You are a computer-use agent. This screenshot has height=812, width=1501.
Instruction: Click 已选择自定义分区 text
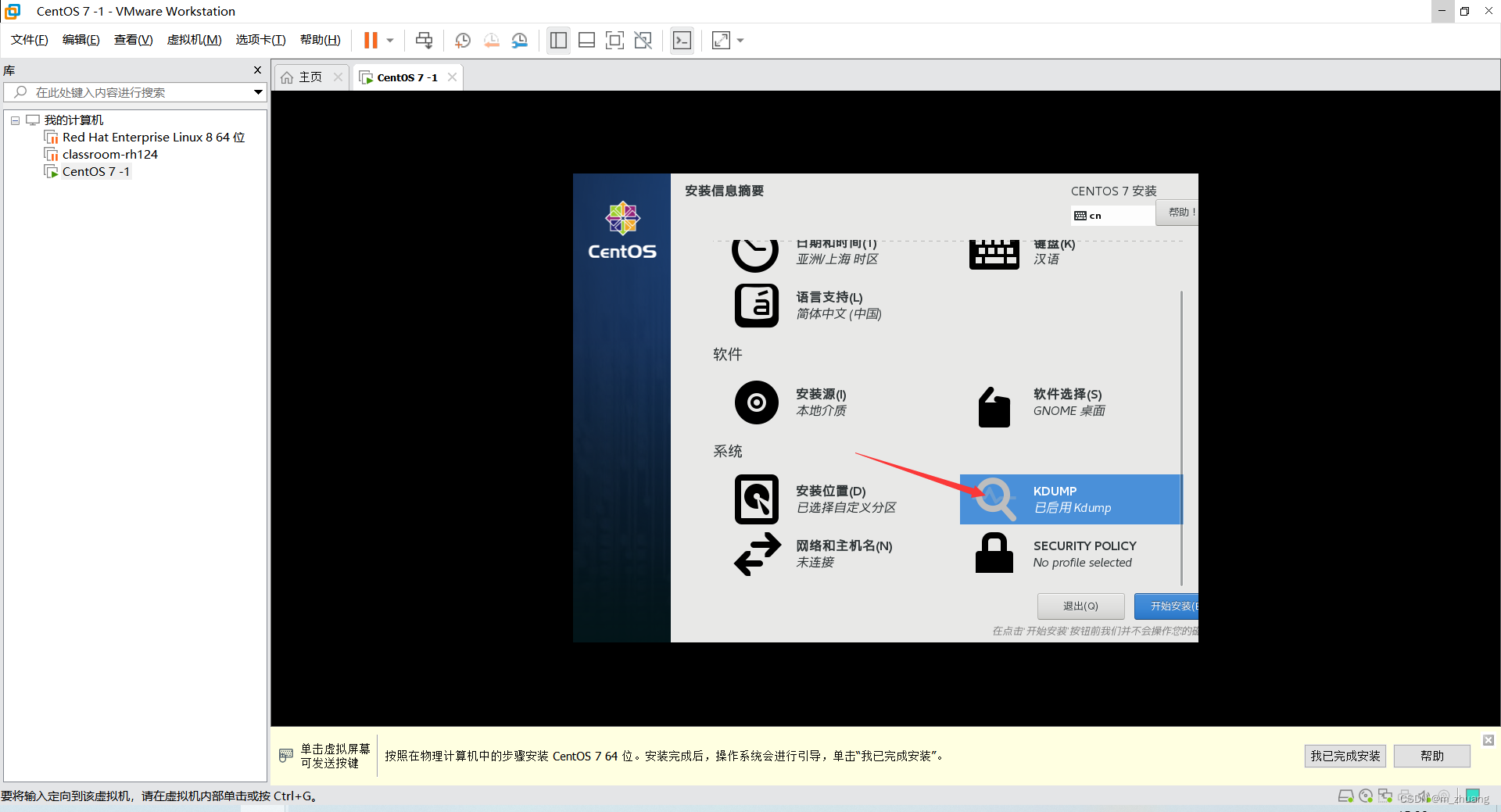click(846, 508)
